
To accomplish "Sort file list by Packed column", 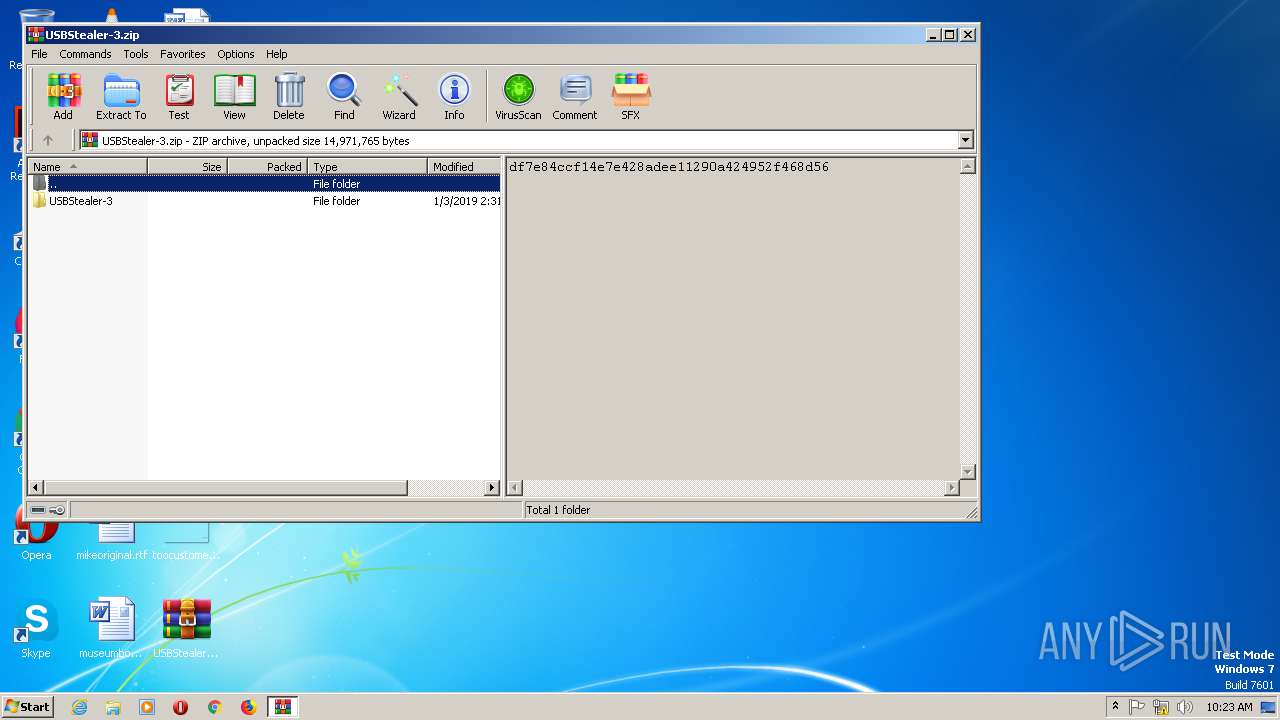I will coord(268,166).
